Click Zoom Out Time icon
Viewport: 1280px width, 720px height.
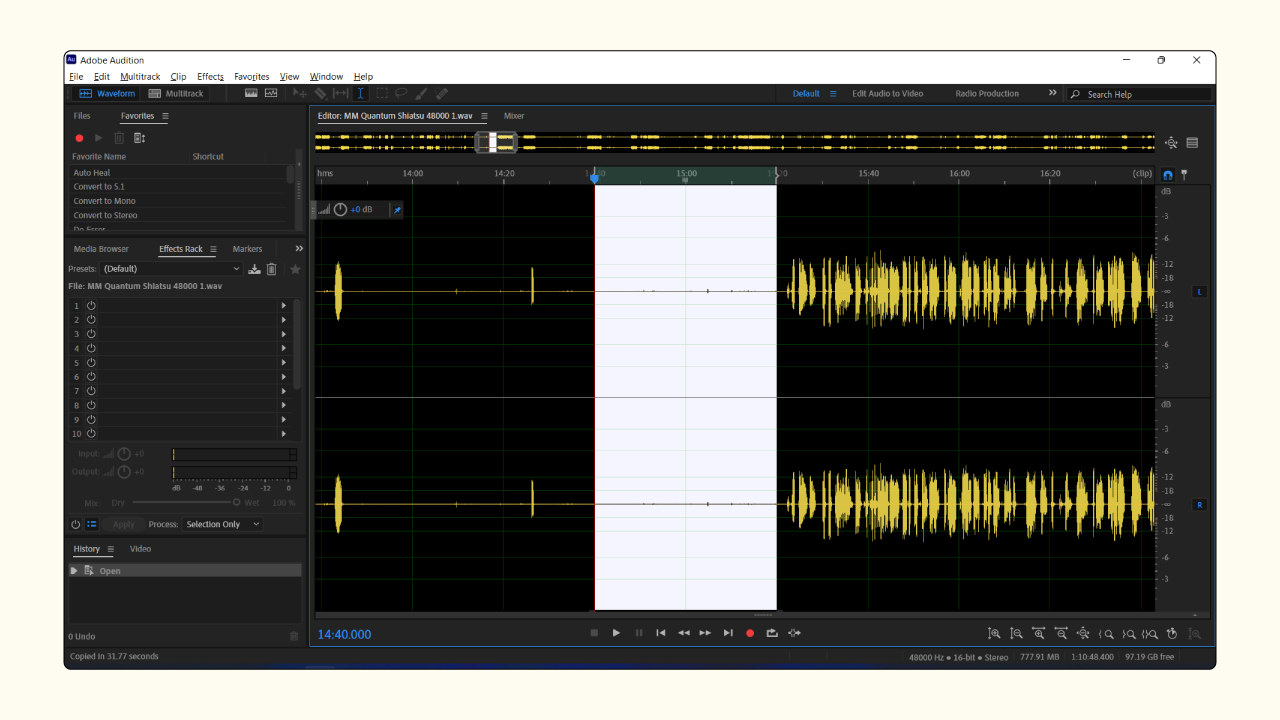[1061, 633]
